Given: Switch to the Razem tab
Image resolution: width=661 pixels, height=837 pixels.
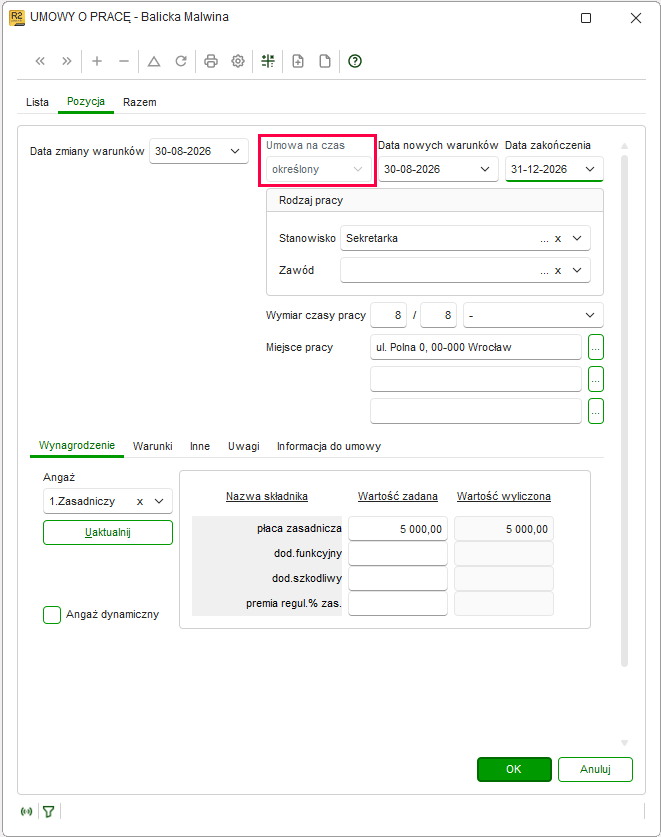Looking at the screenshot, I should [x=140, y=102].
